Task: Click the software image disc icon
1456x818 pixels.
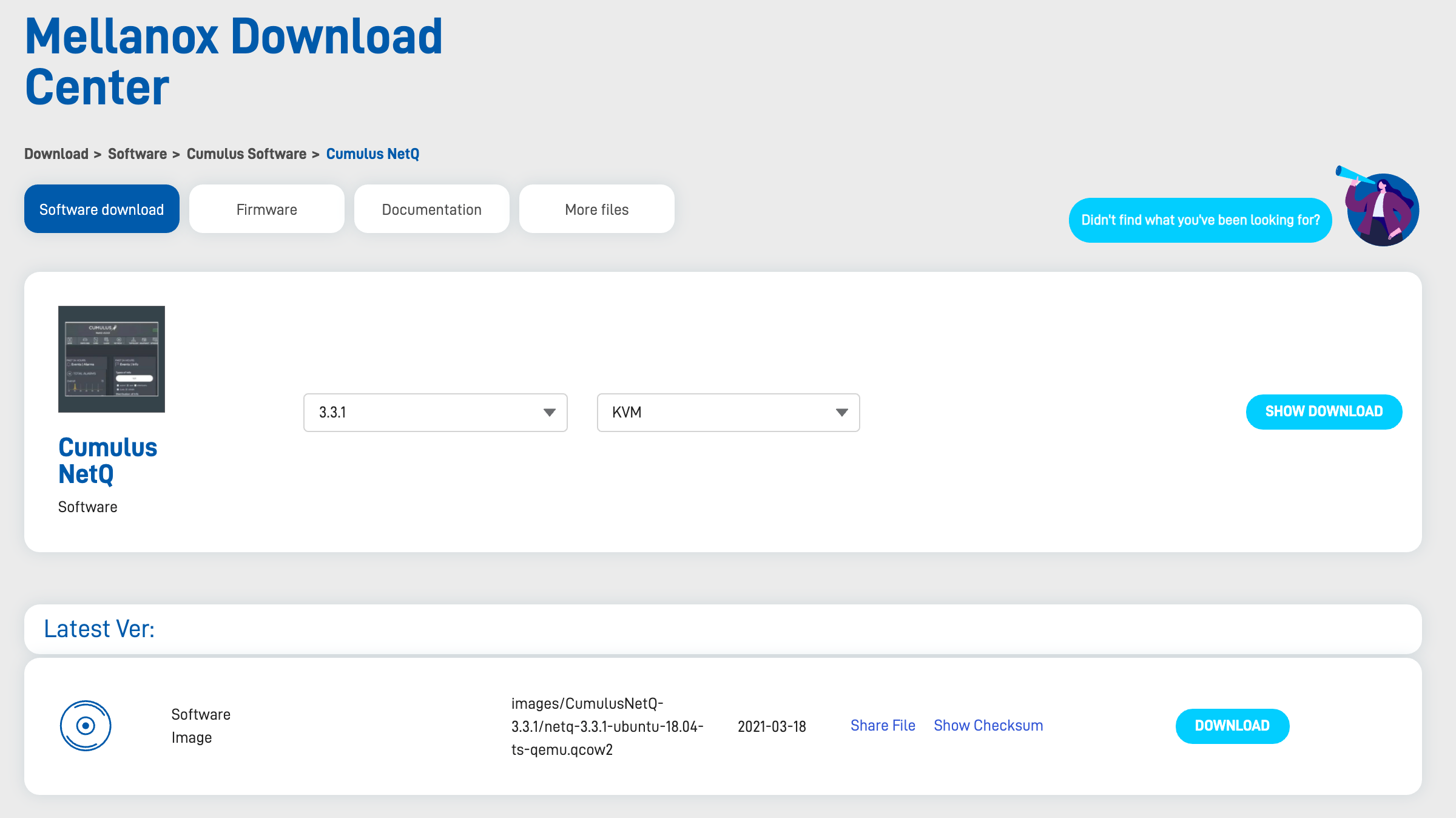Action: [x=86, y=726]
